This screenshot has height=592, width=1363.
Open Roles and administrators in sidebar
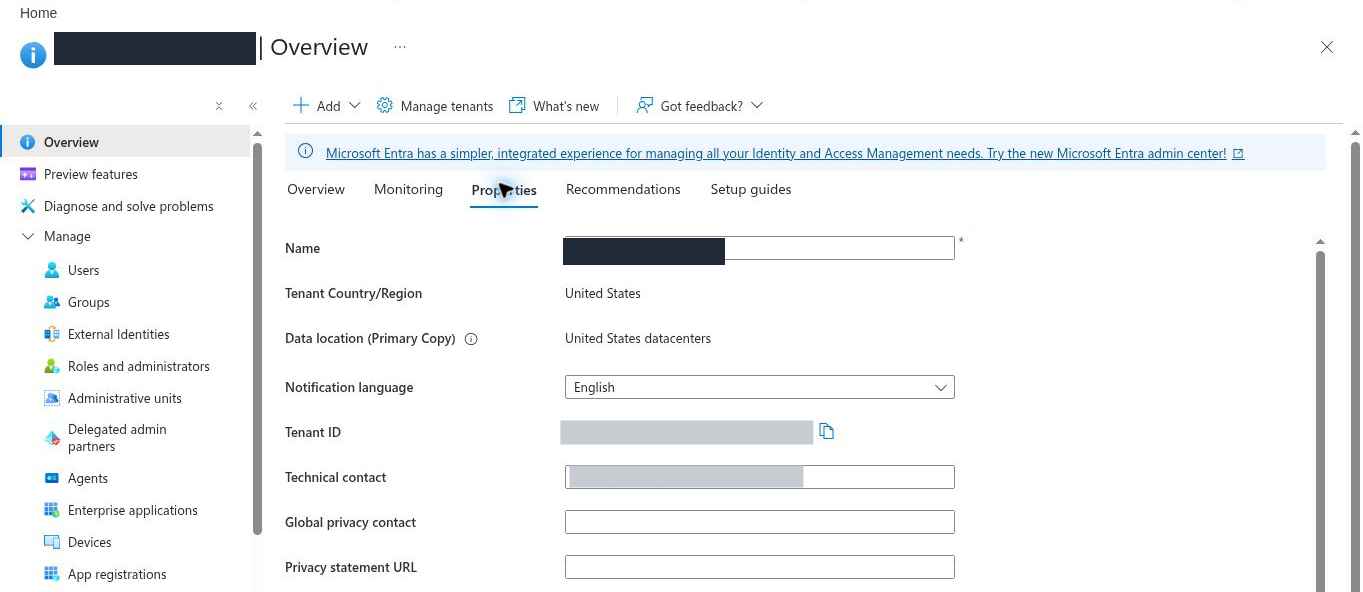click(x=139, y=366)
